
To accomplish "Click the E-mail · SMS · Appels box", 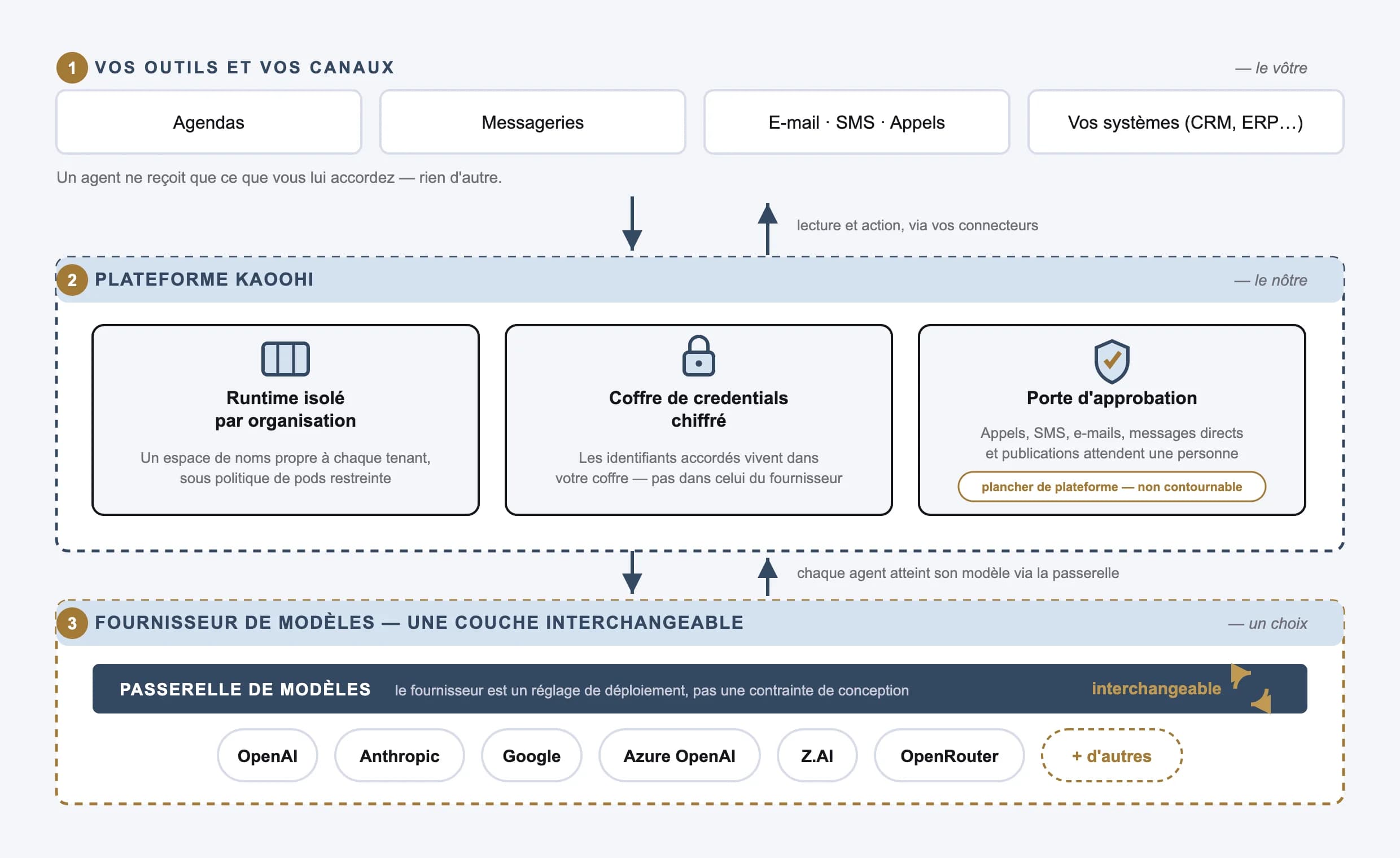I will click(x=856, y=122).
